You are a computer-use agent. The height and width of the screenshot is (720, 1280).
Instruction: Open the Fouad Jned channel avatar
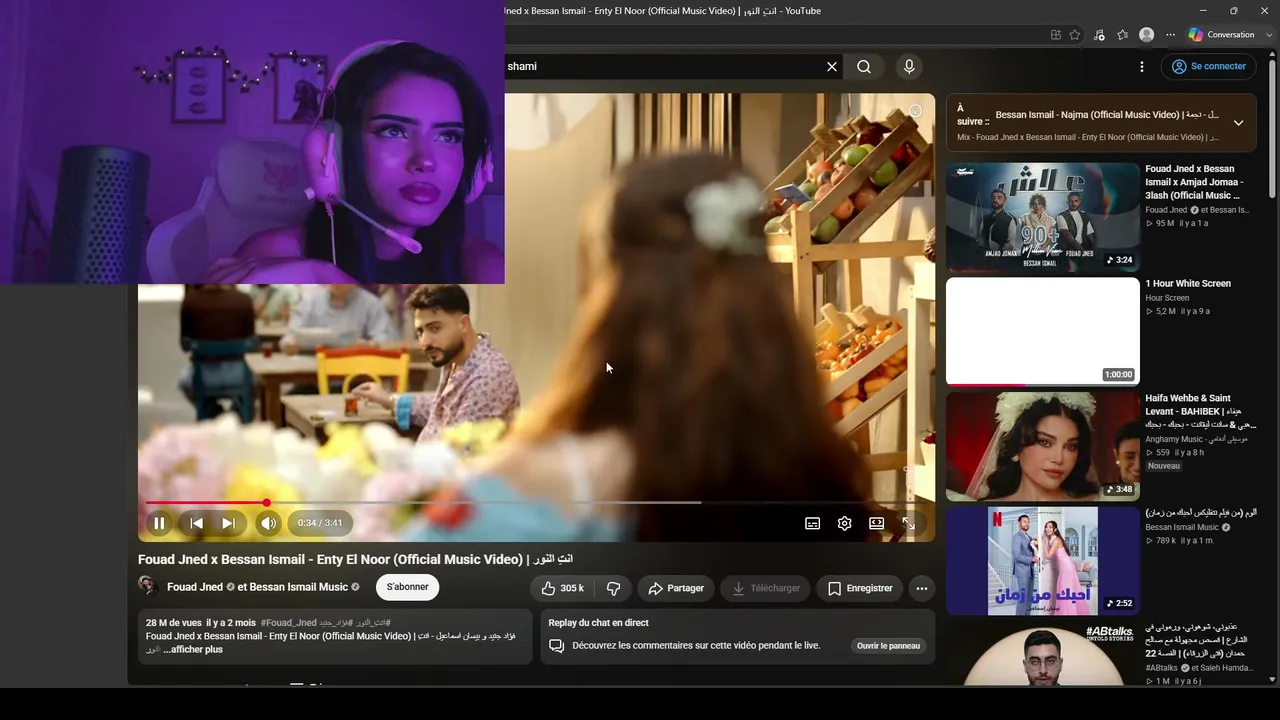[x=148, y=587]
